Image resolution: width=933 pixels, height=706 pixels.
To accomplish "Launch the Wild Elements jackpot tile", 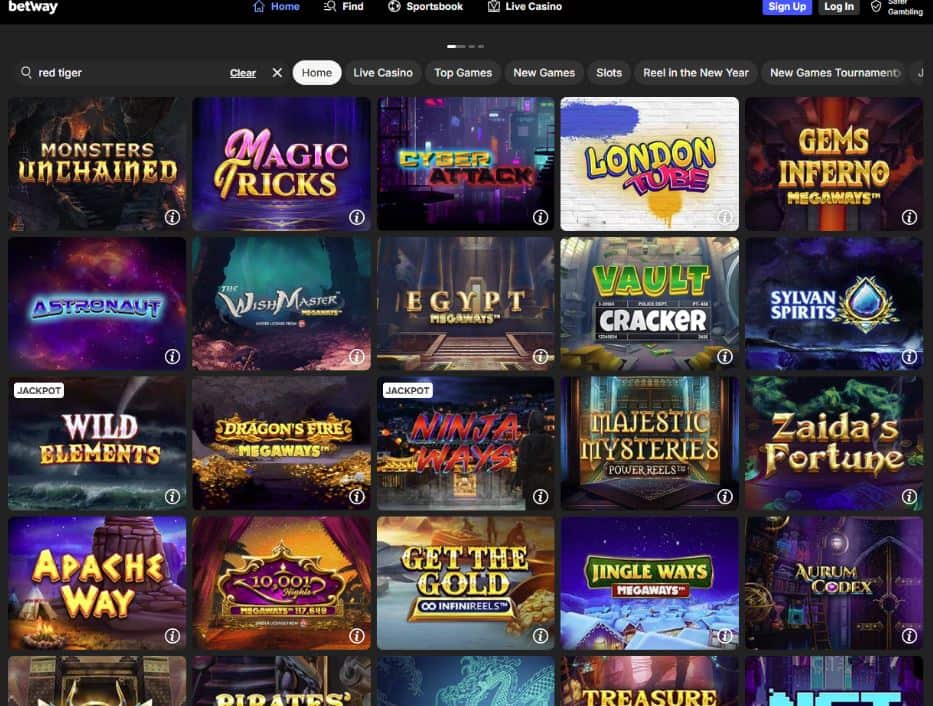I will click(x=97, y=443).
